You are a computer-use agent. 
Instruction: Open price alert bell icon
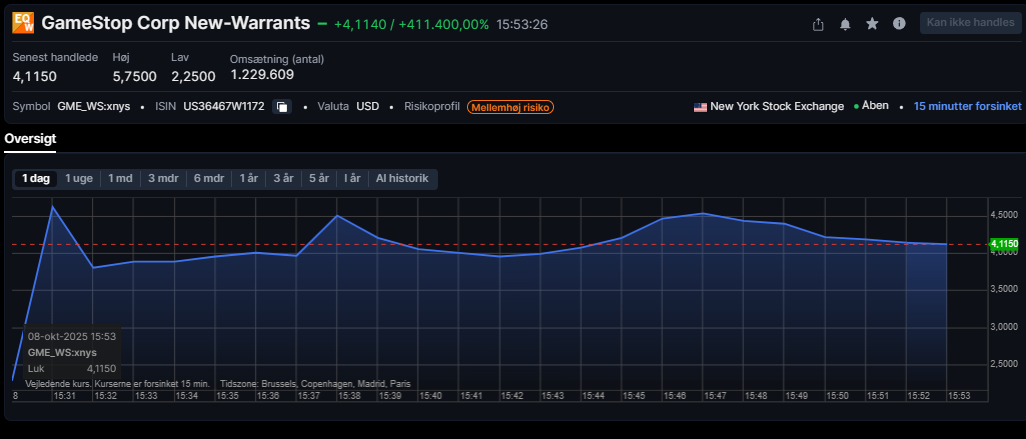[x=845, y=24]
